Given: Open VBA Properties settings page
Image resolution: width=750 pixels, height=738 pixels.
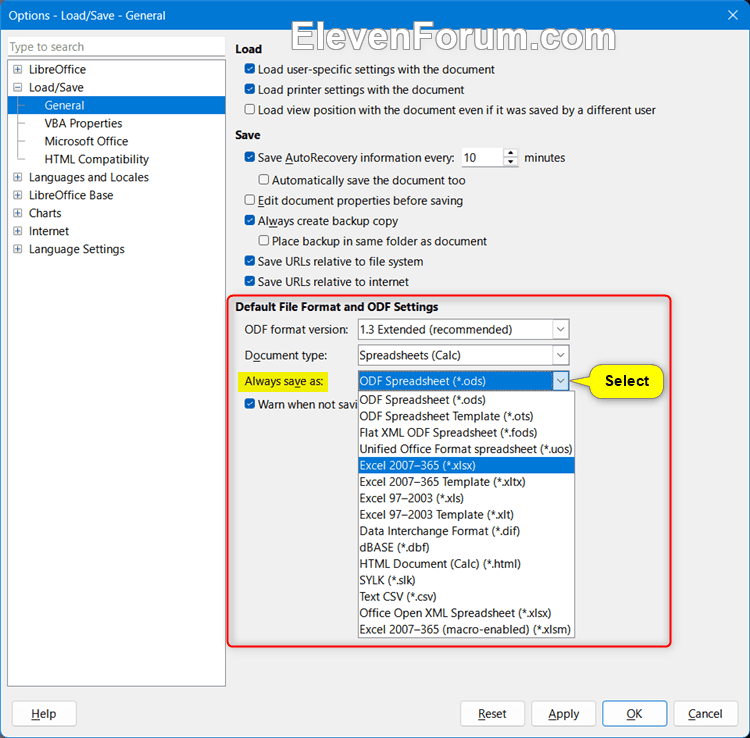Looking at the screenshot, I should (83, 123).
